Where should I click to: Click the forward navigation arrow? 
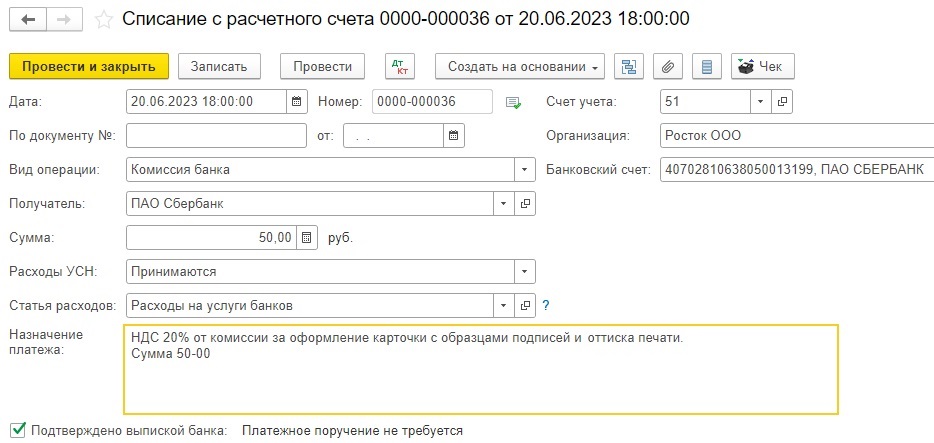click(64, 19)
